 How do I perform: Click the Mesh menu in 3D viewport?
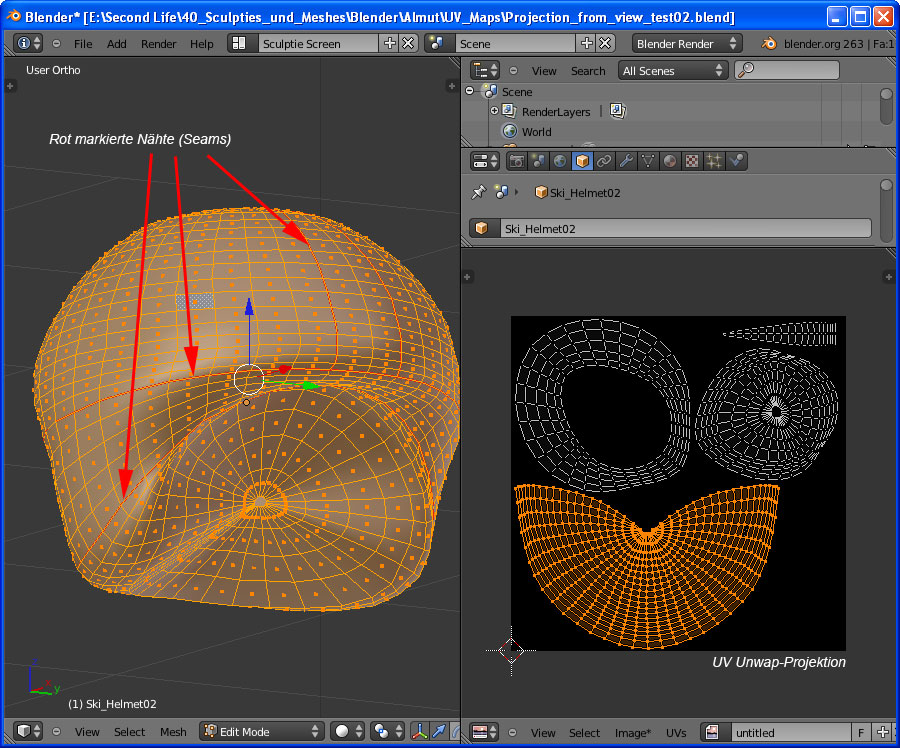click(x=173, y=732)
